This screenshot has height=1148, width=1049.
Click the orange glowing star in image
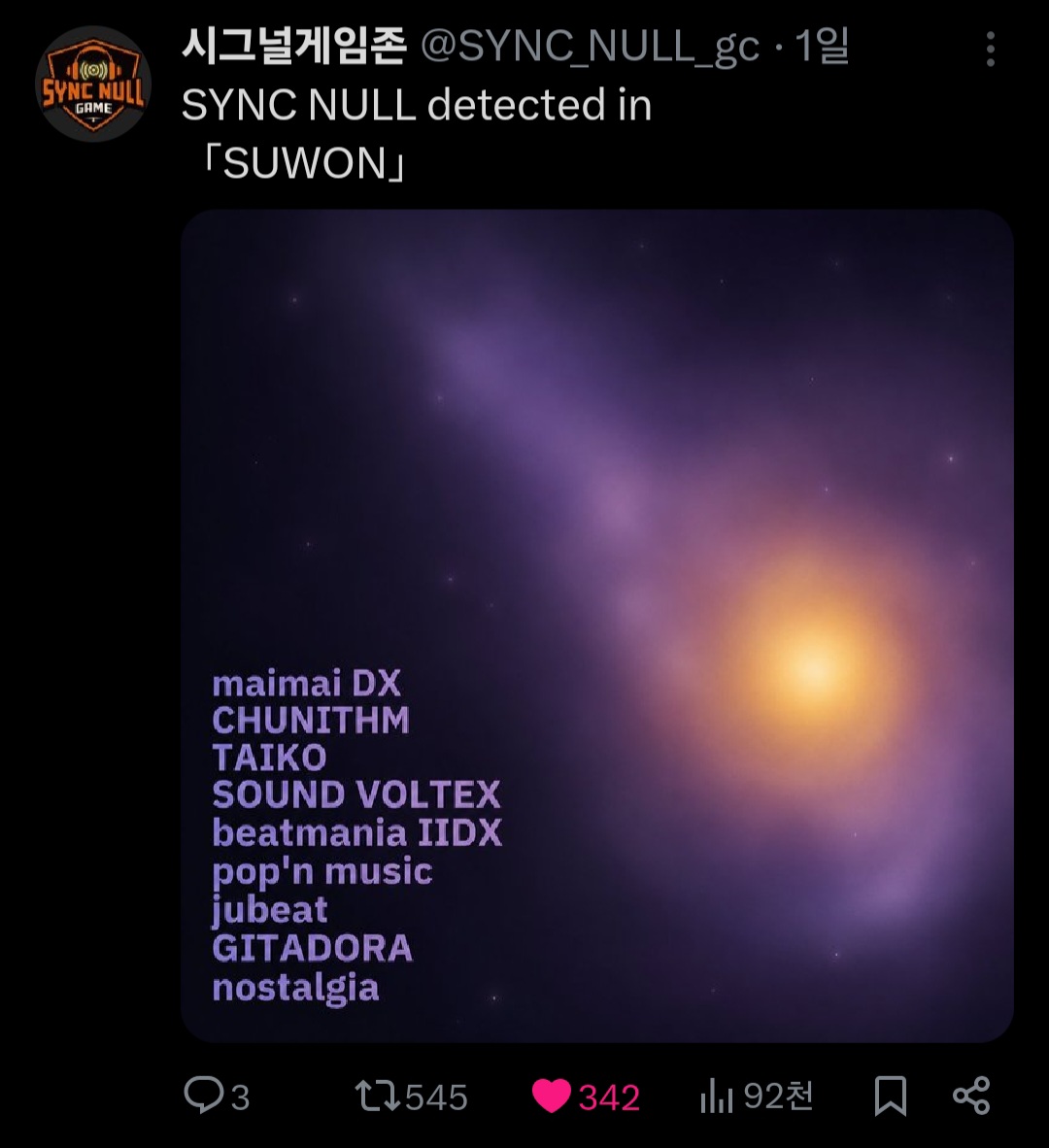[x=814, y=667]
